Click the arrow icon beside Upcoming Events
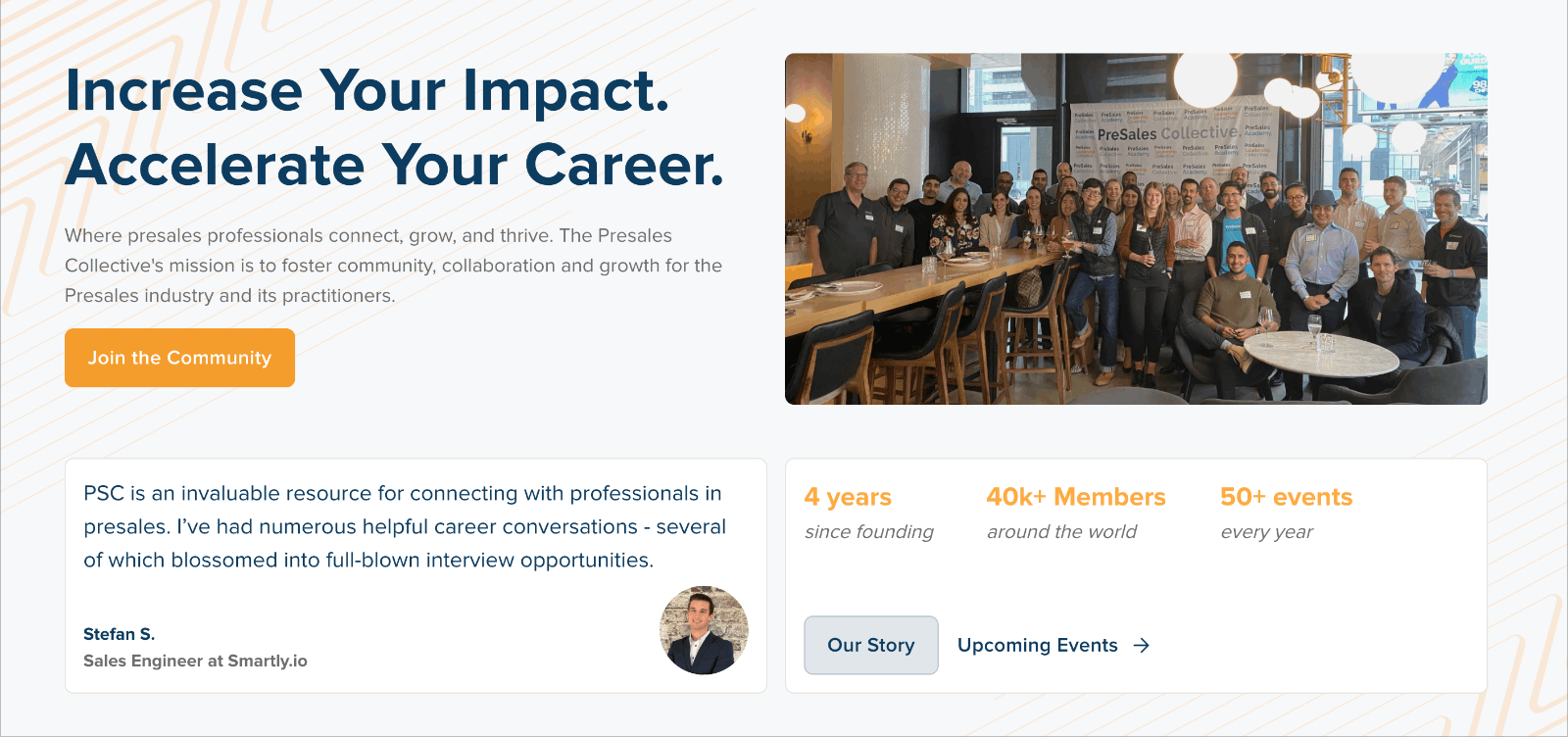The width and height of the screenshot is (1568, 737). [x=1142, y=645]
